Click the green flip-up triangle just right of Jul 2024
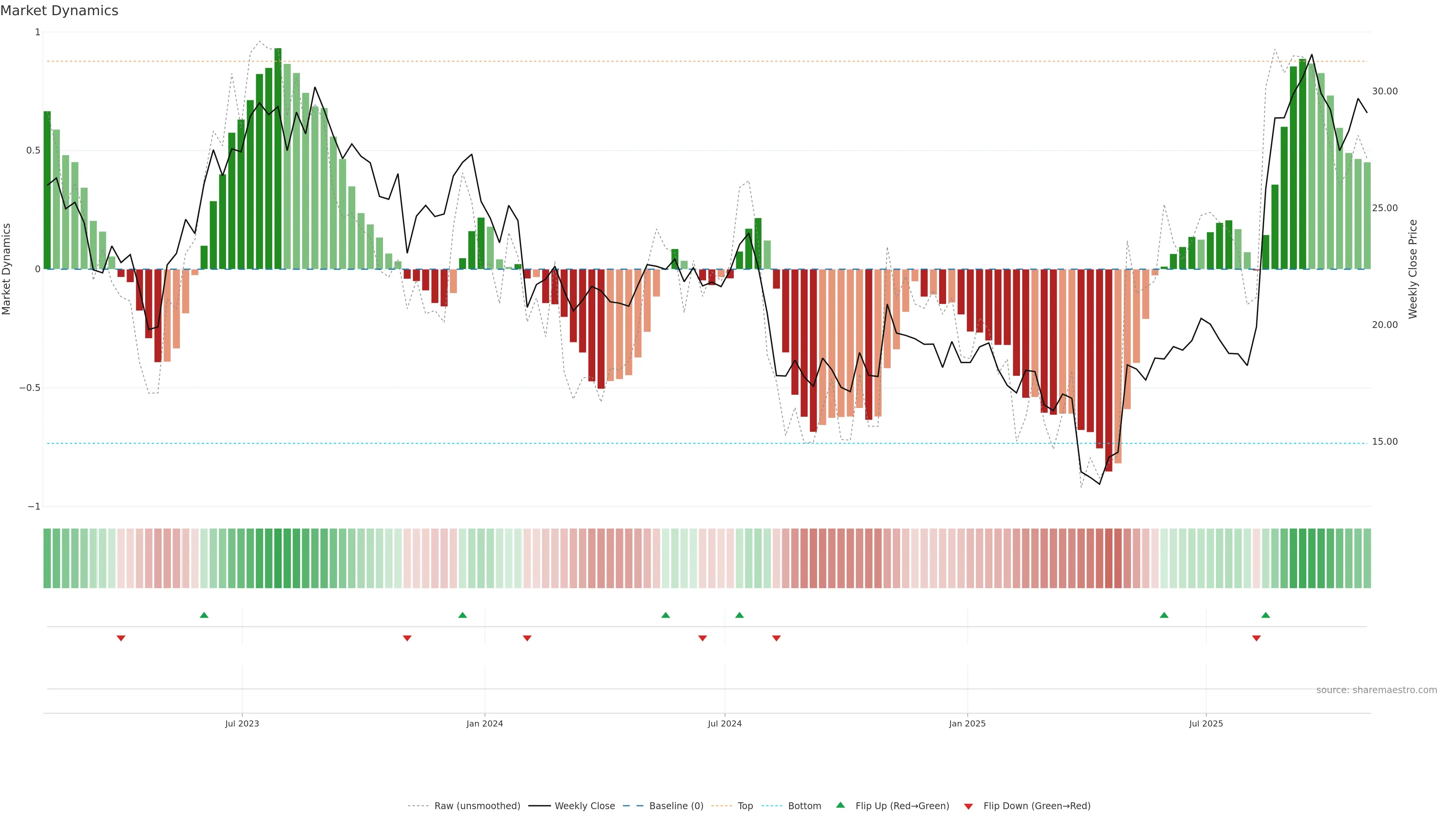The height and width of the screenshot is (819, 1456). pos(739,615)
